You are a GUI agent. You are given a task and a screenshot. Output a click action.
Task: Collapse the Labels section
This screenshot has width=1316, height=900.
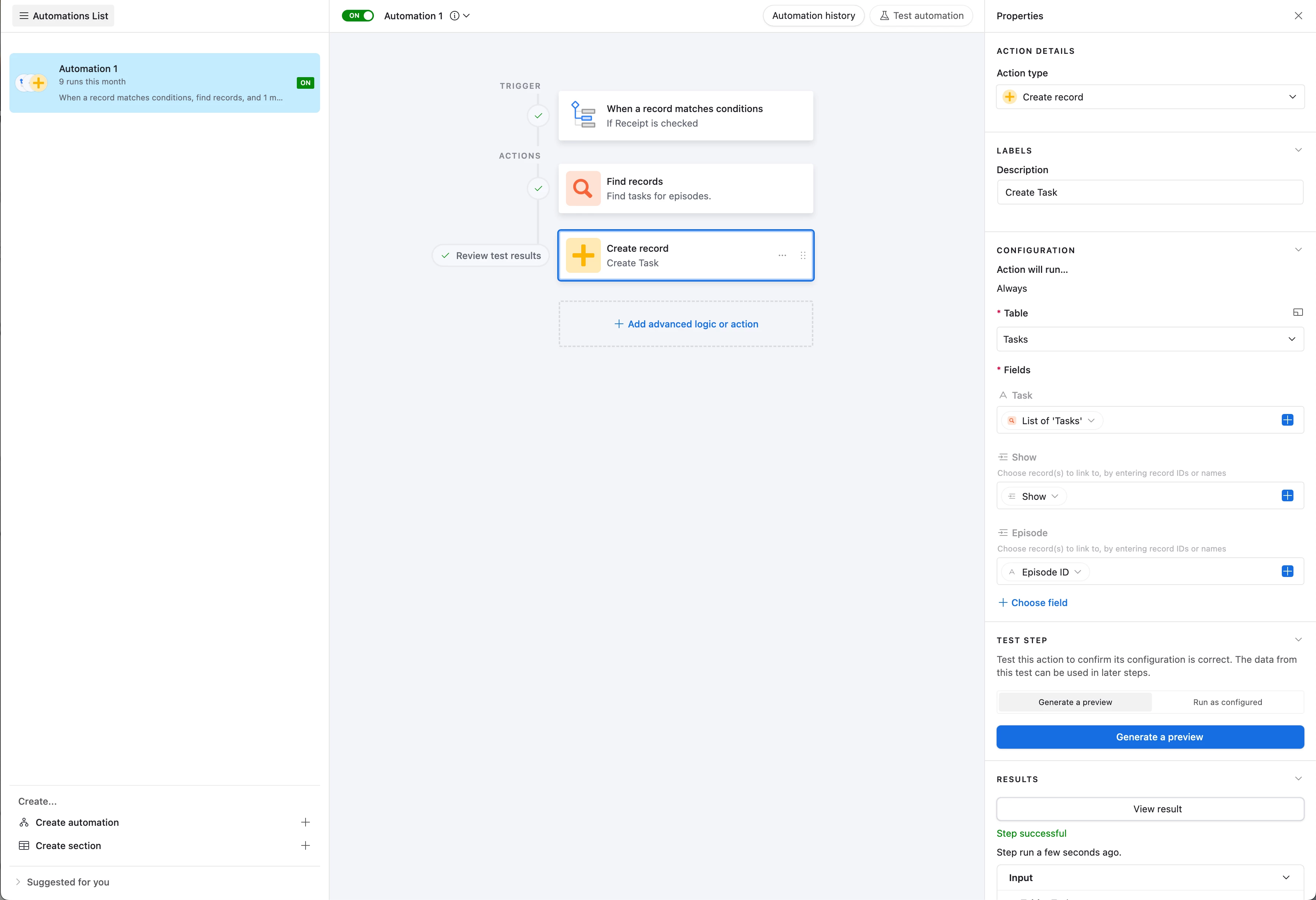tap(1298, 150)
